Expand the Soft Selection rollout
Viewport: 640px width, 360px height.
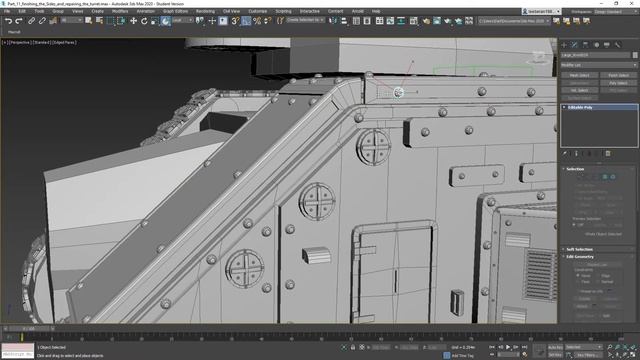[579, 249]
